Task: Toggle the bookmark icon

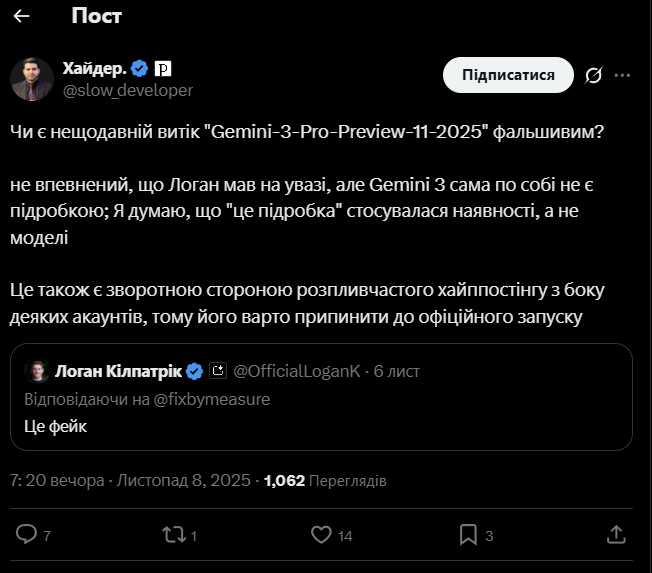Action: (x=467, y=534)
